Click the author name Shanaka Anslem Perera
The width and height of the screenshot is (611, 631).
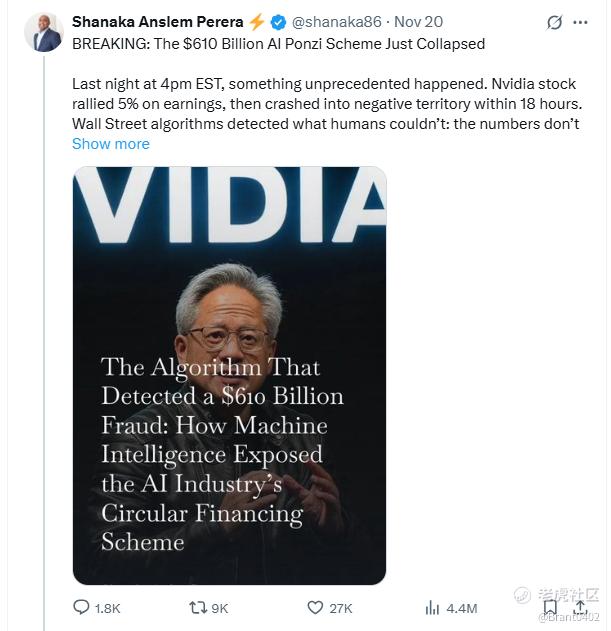click(157, 22)
